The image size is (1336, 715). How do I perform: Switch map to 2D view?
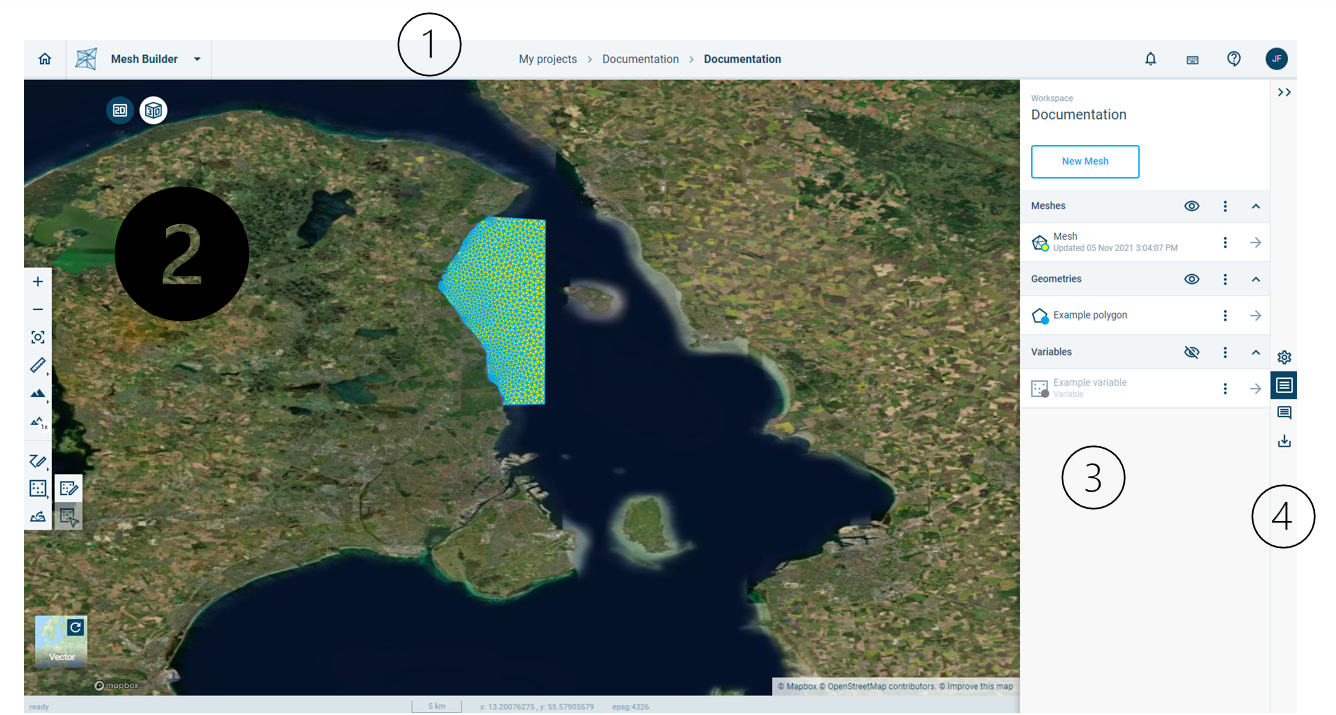tap(120, 110)
